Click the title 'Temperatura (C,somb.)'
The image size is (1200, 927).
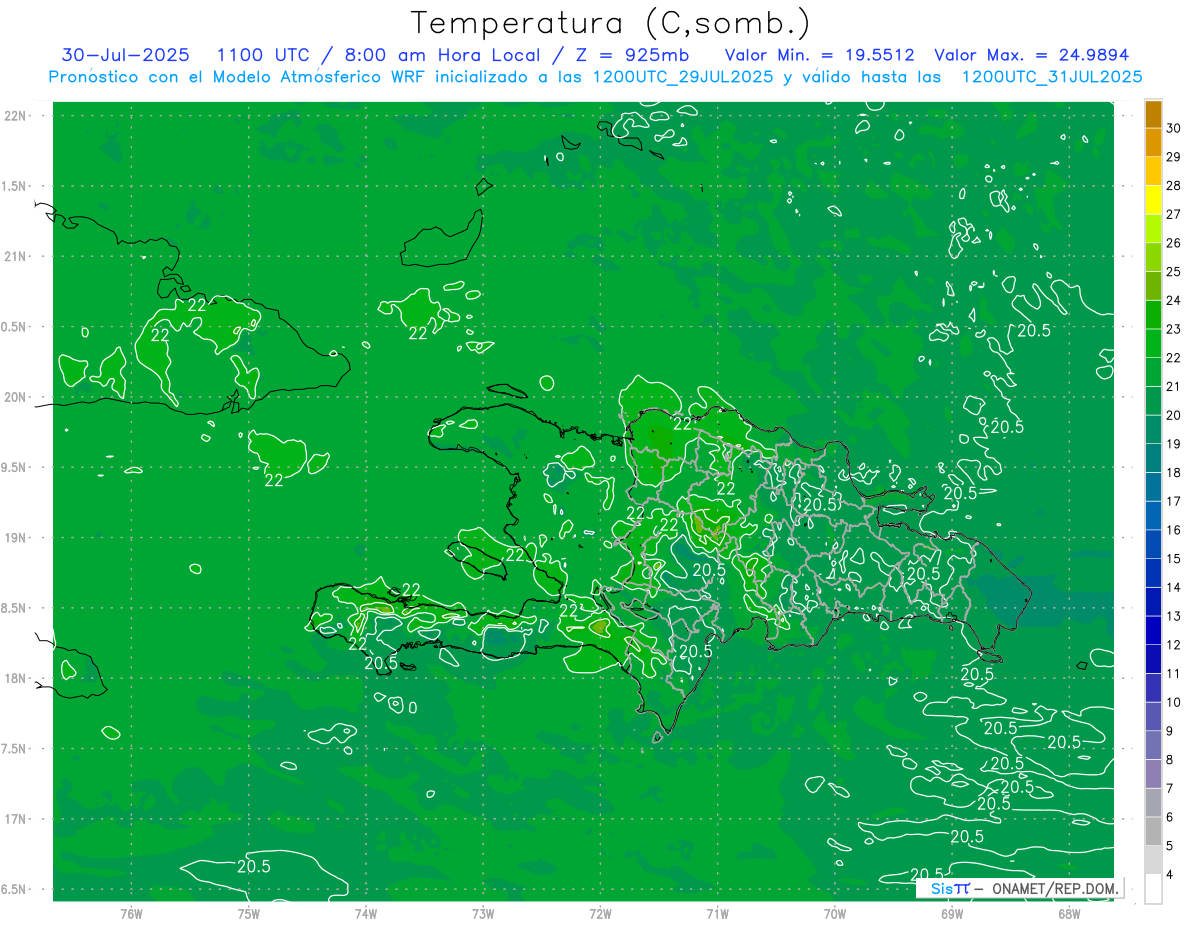tap(610, 23)
